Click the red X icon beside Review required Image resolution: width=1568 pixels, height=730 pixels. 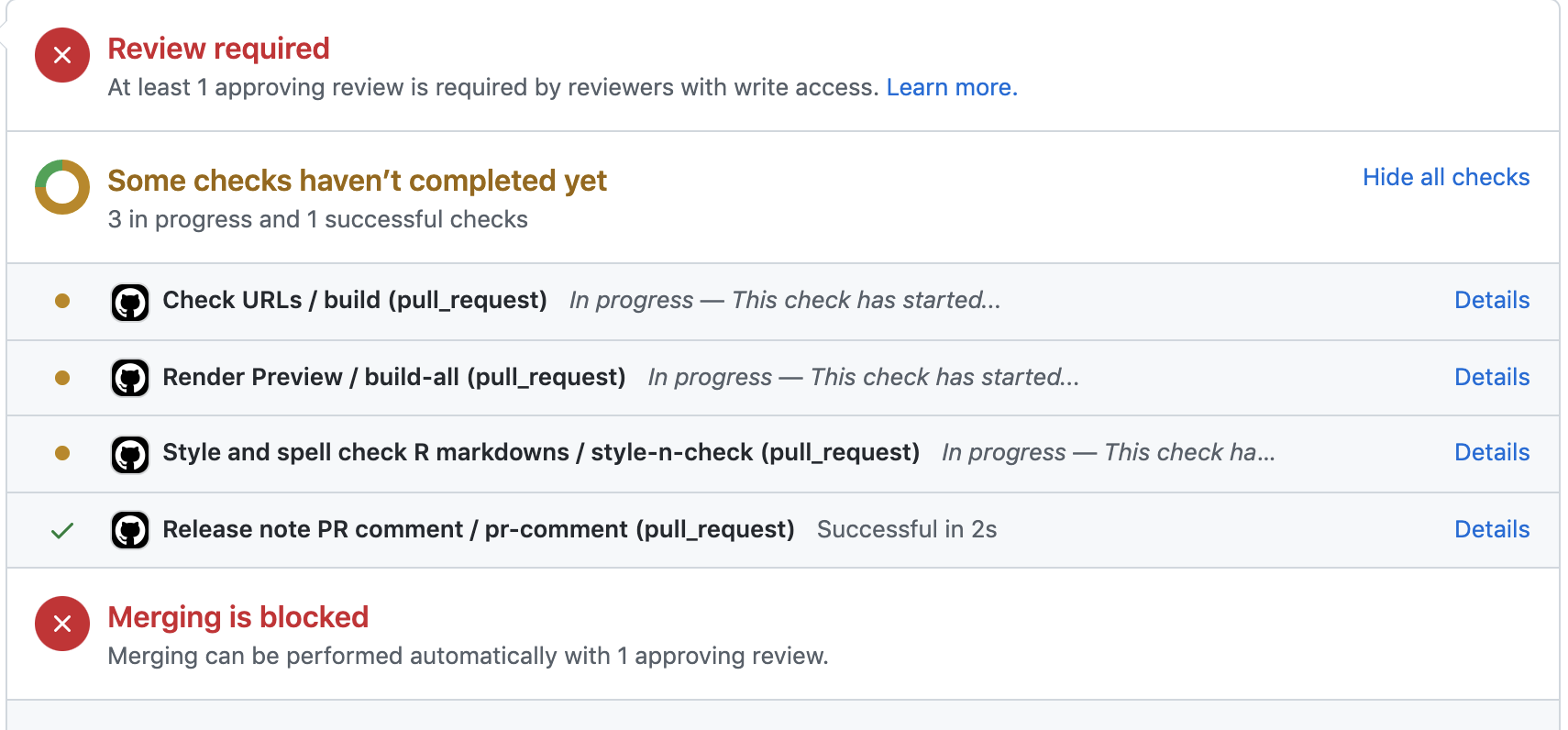pyautogui.click(x=62, y=55)
